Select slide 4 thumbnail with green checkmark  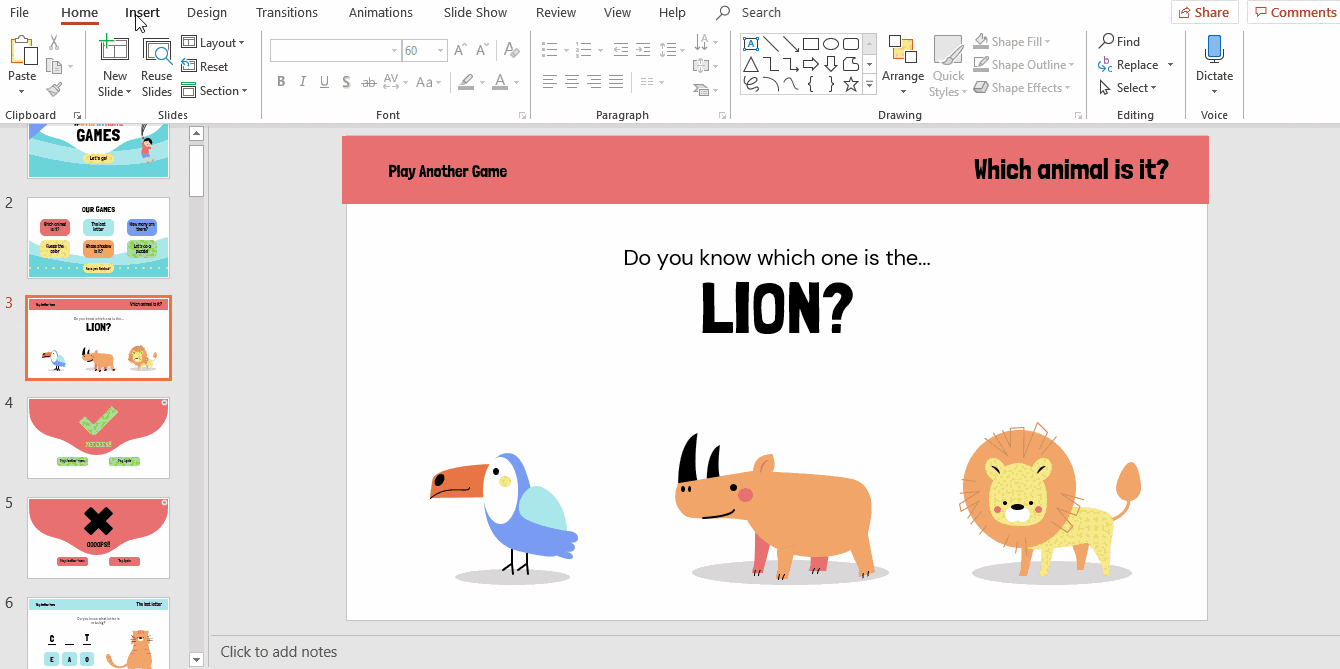pyautogui.click(x=98, y=437)
